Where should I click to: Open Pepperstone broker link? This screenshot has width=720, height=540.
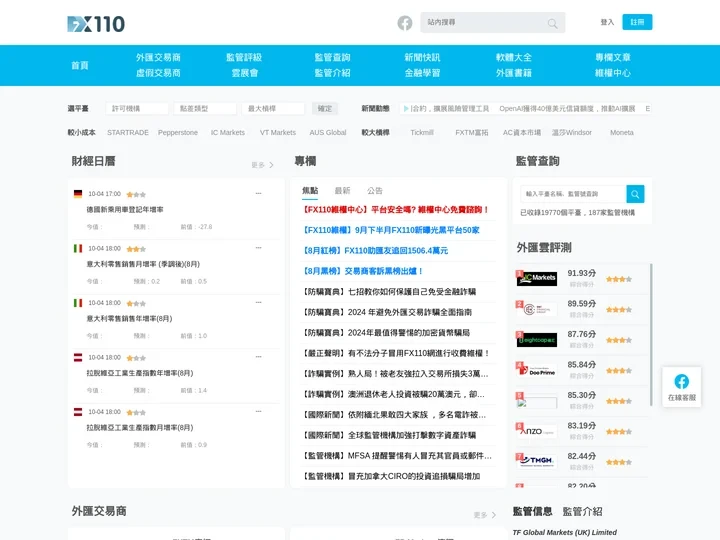coord(178,132)
